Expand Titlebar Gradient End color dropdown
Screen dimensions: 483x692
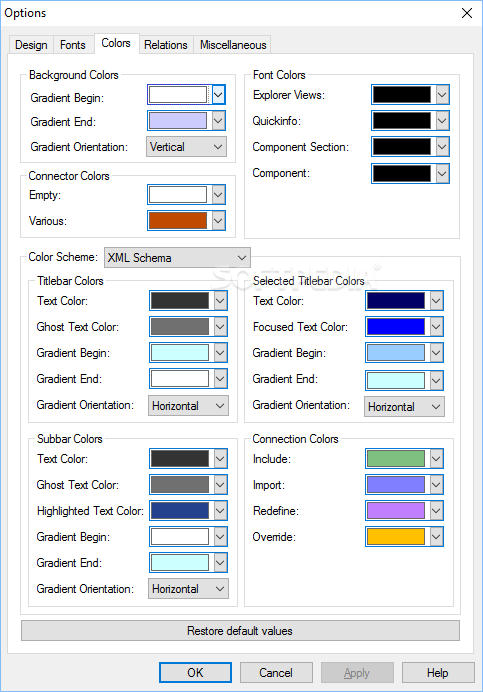pyautogui.click(x=221, y=379)
